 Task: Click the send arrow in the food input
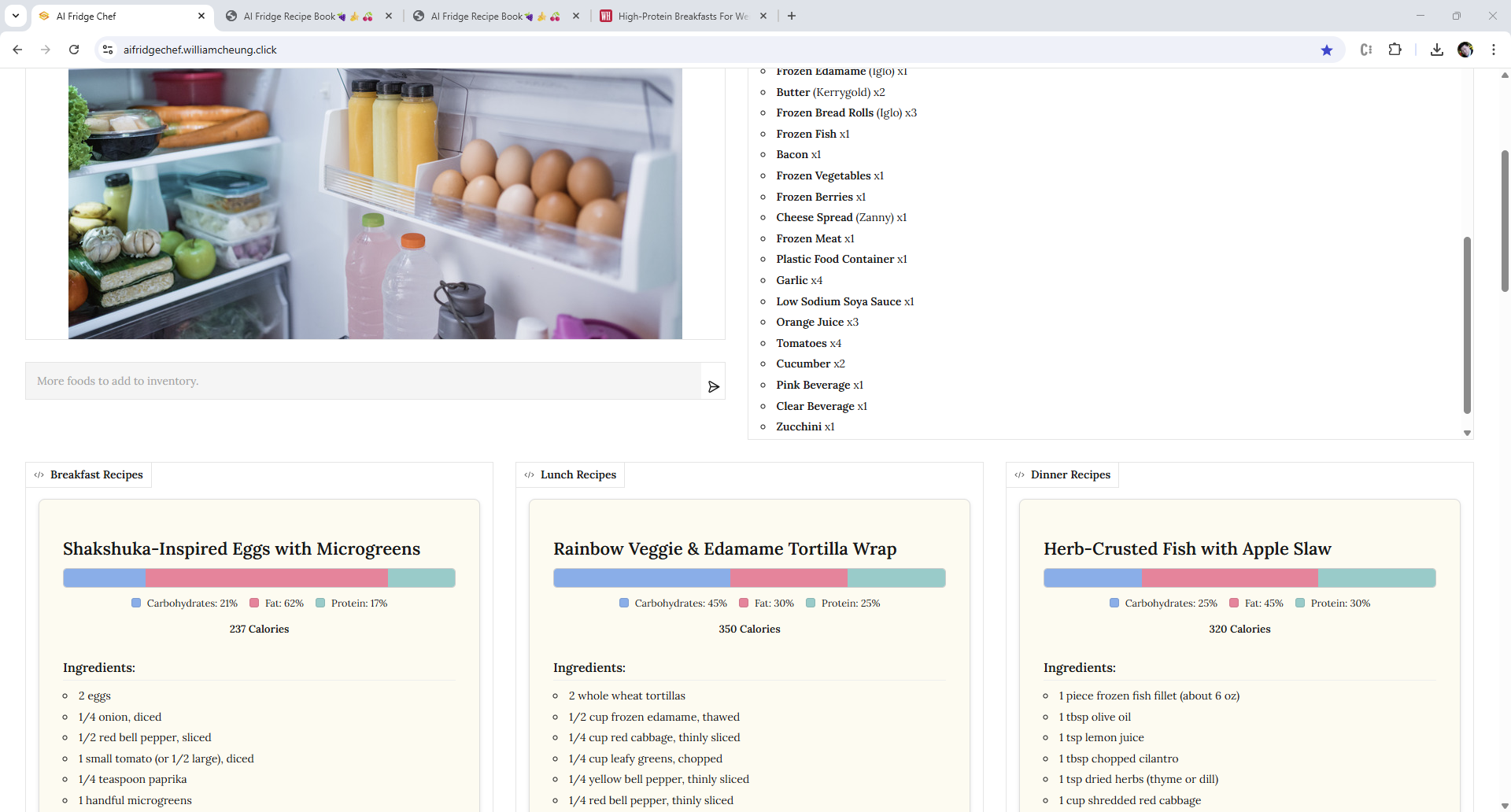point(714,386)
